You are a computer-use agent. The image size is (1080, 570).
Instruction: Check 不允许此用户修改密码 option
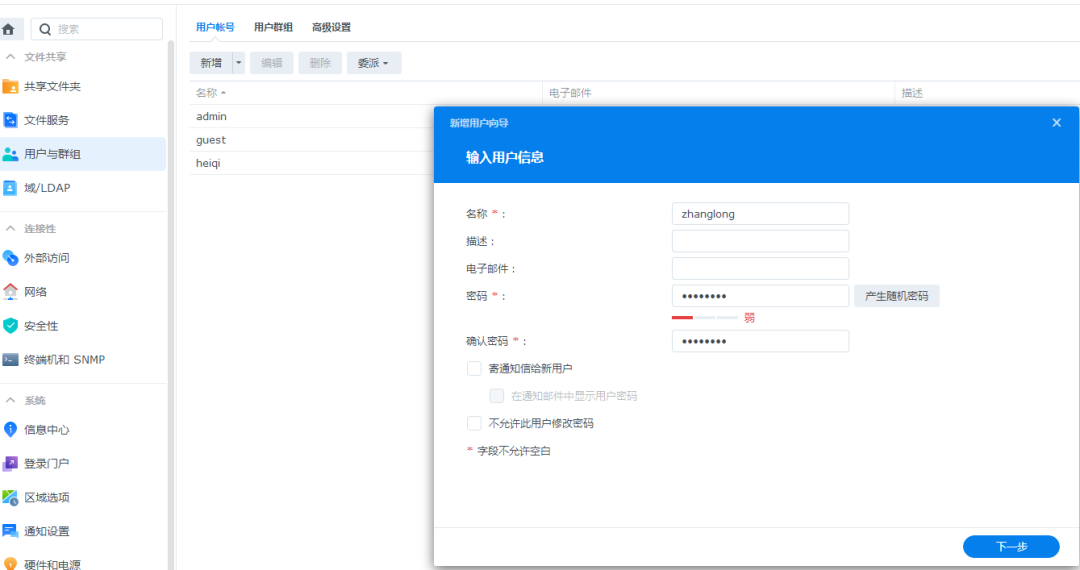[x=475, y=423]
